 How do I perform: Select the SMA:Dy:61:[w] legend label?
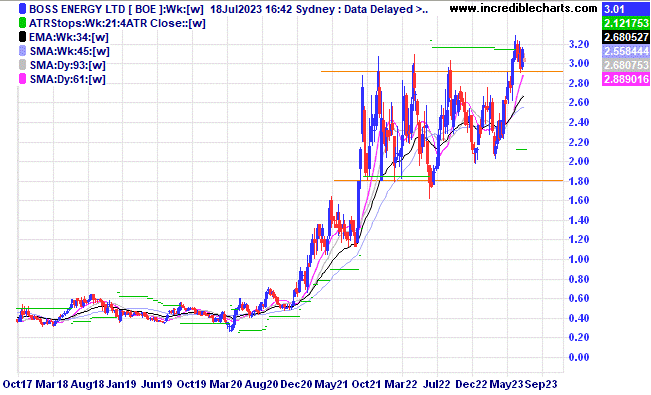[68, 79]
